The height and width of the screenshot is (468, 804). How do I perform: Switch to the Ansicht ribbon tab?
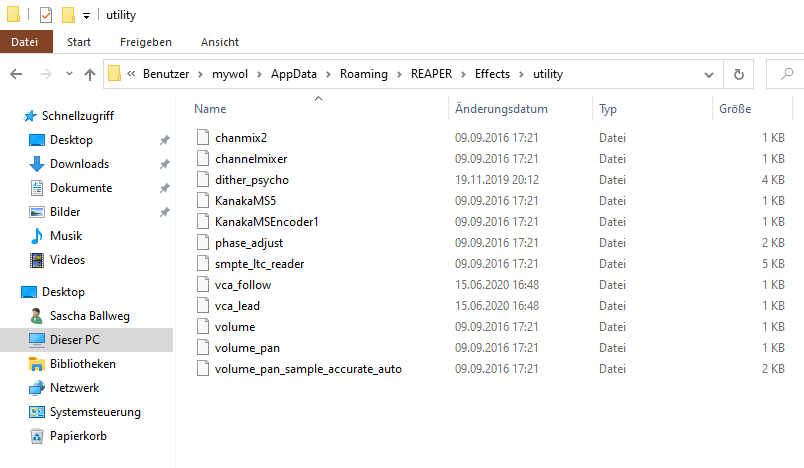(x=219, y=42)
